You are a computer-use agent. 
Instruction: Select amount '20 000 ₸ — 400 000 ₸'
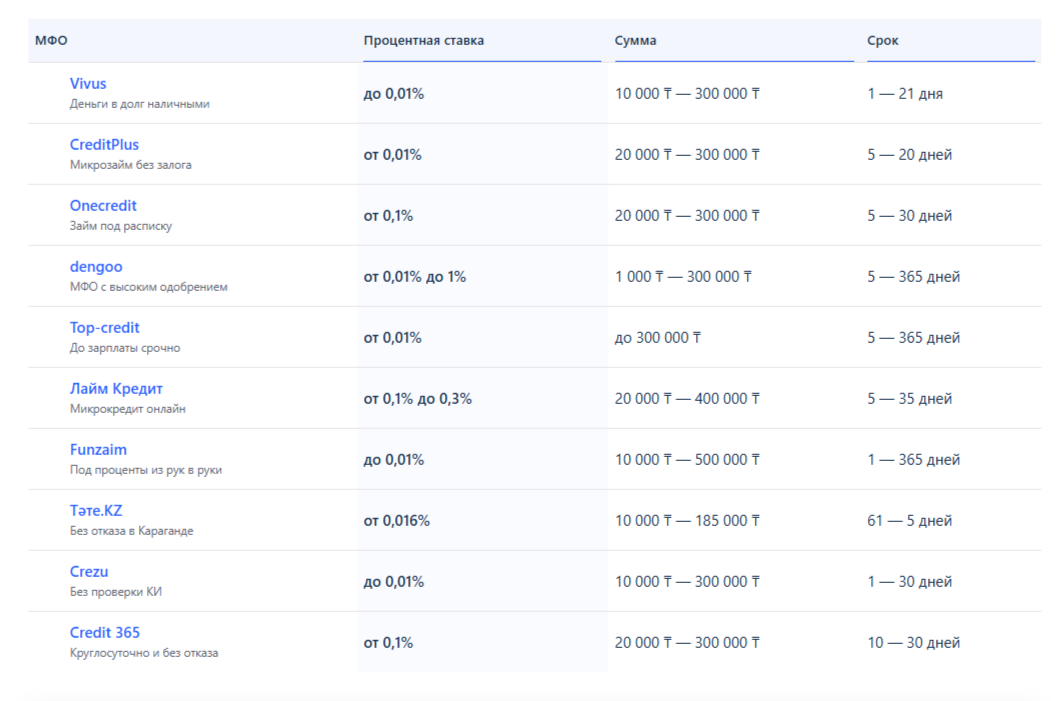[x=687, y=399]
